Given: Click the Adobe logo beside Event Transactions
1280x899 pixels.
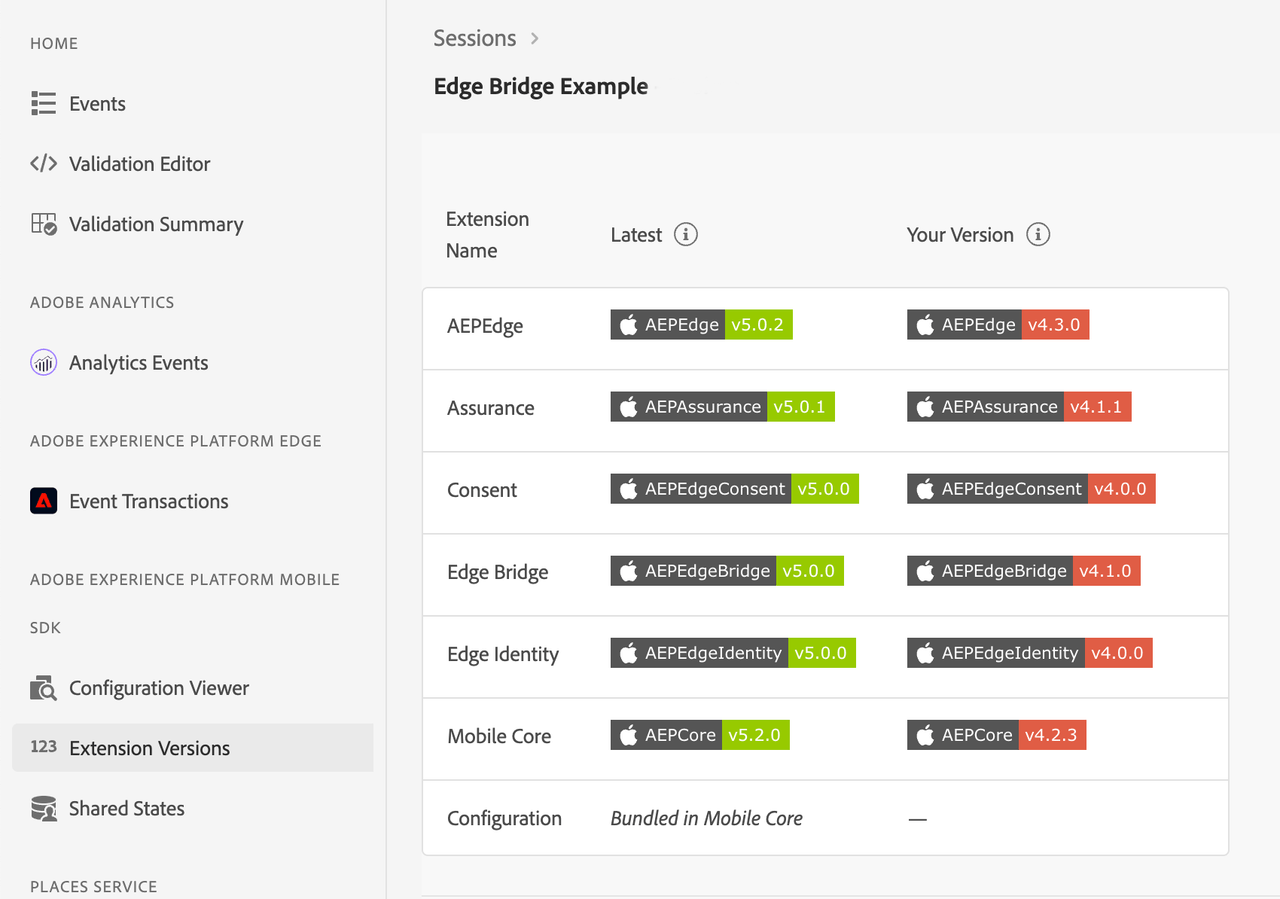Looking at the screenshot, I should point(43,501).
